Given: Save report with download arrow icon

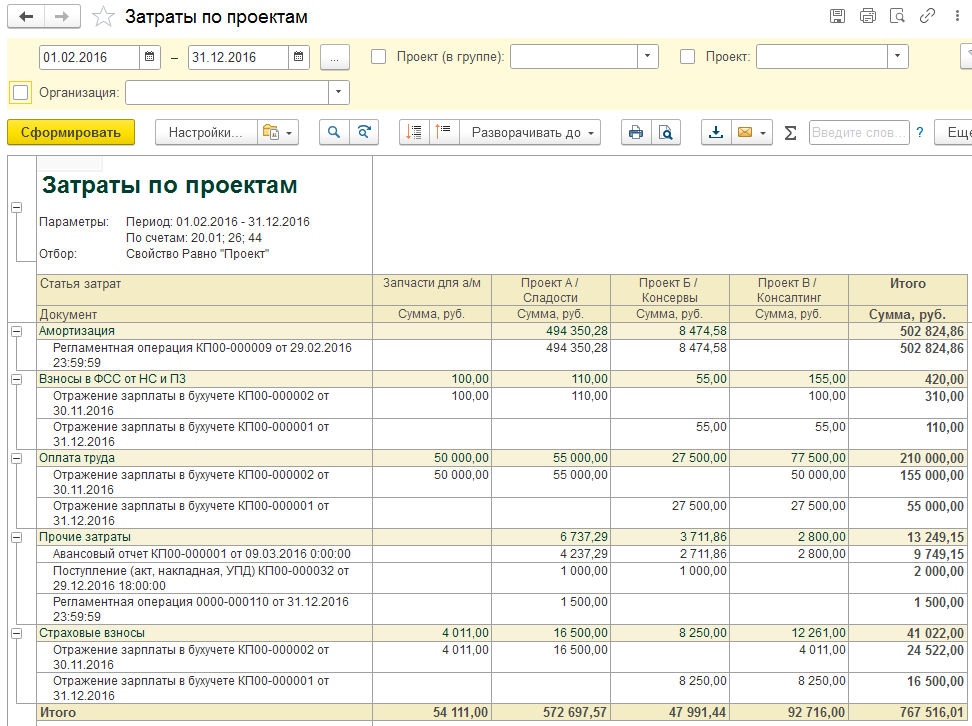Looking at the screenshot, I should click(x=716, y=132).
